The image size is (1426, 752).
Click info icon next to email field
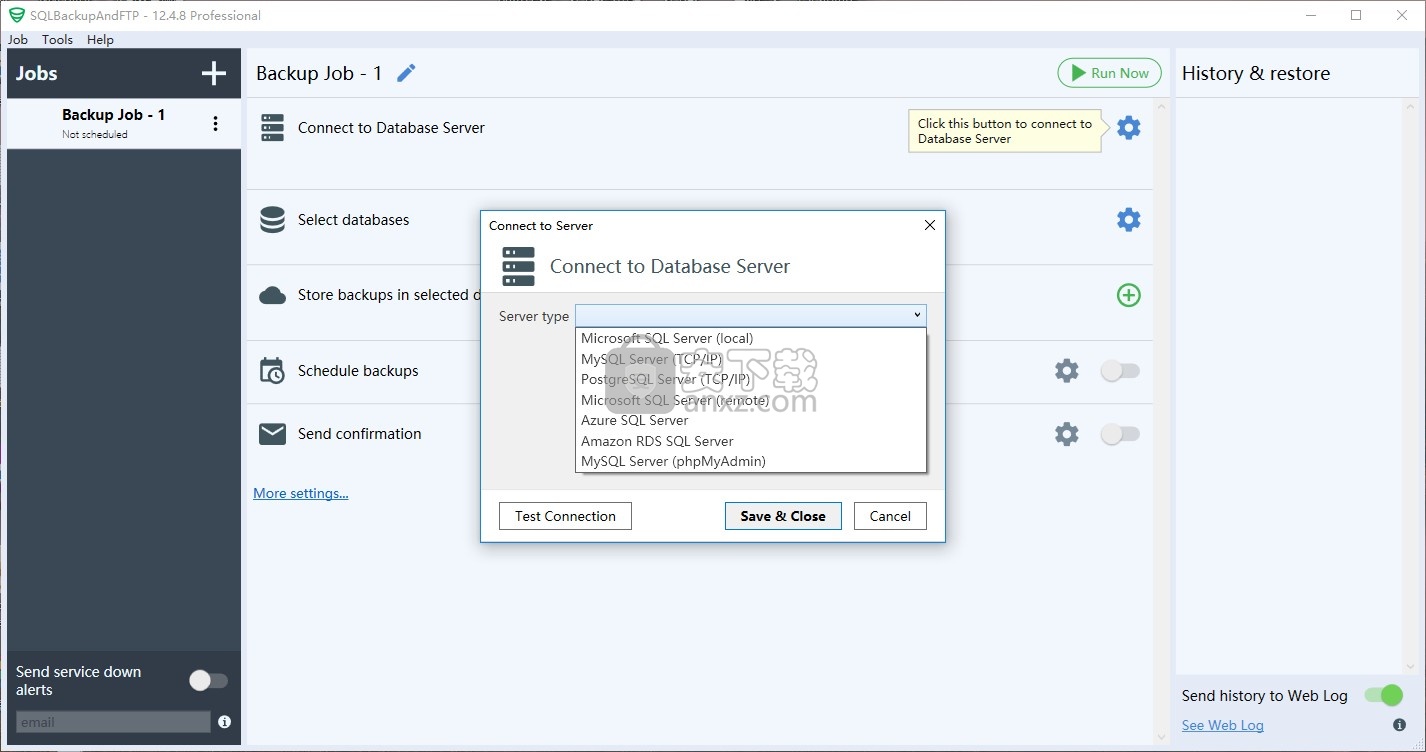[224, 722]
